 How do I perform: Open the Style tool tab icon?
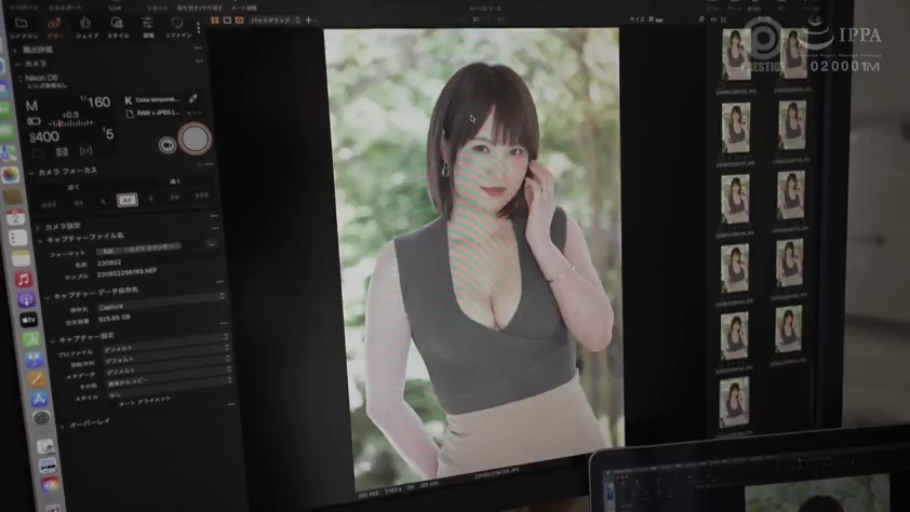tap(117, 25)
